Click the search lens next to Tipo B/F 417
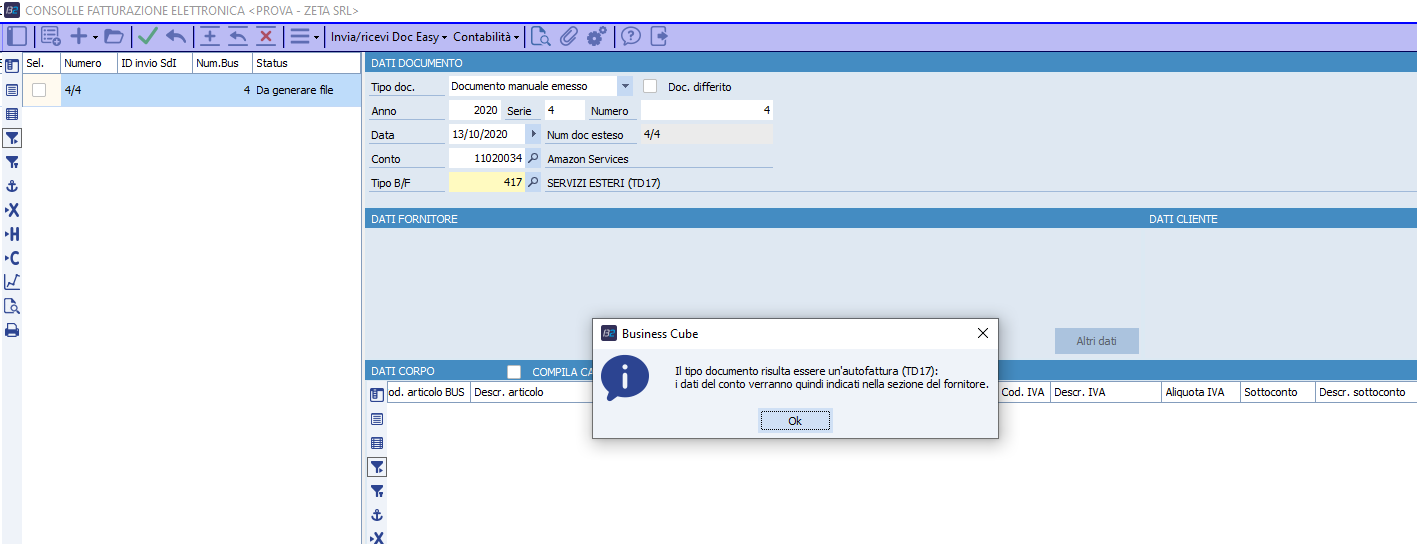Screen dimensions: 1417x544 [533, 182]
